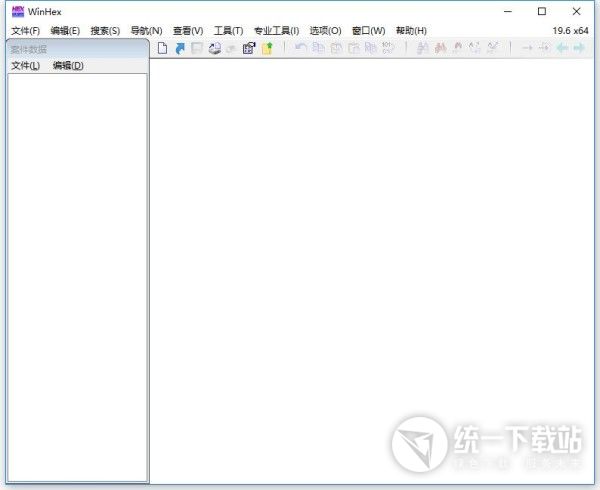Viewport: 600px width, 490px height.
Task: Click inside the empty case data list
Action: (x=78, y=278)
